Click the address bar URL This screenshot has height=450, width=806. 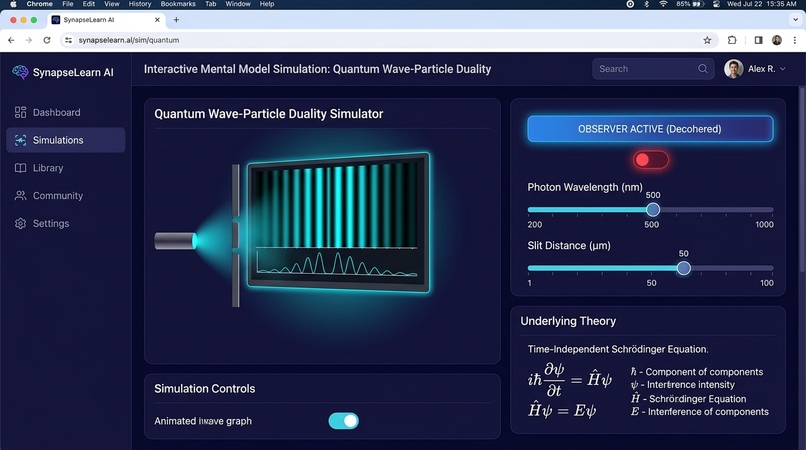[129, 40]
